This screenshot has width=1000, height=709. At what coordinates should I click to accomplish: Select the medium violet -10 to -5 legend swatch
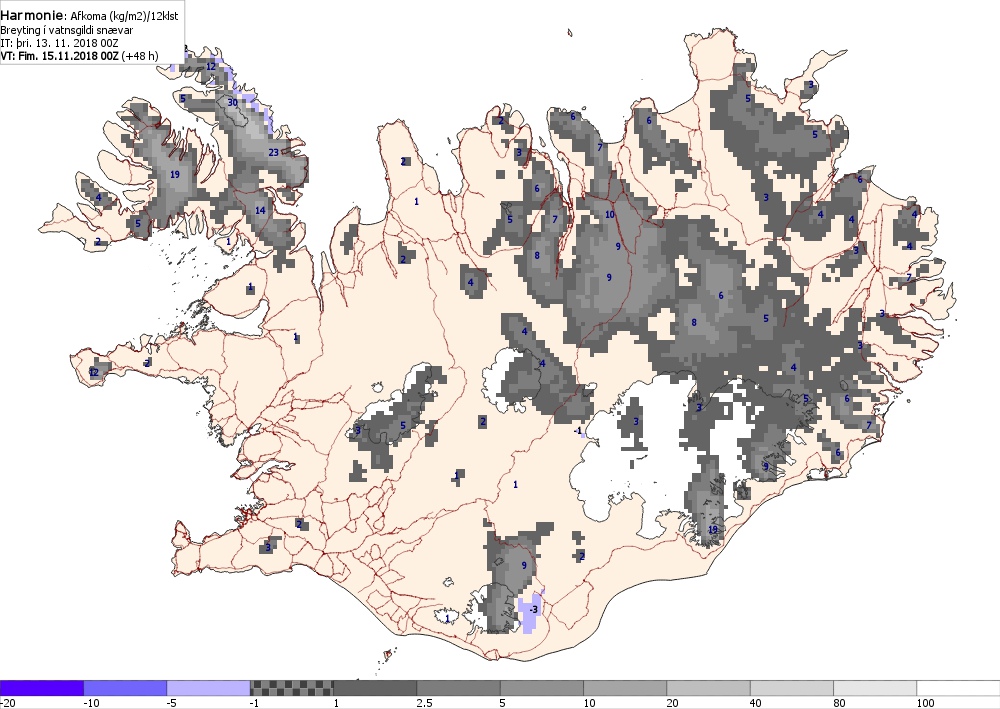pyautogui.click(x=125, y=688)
